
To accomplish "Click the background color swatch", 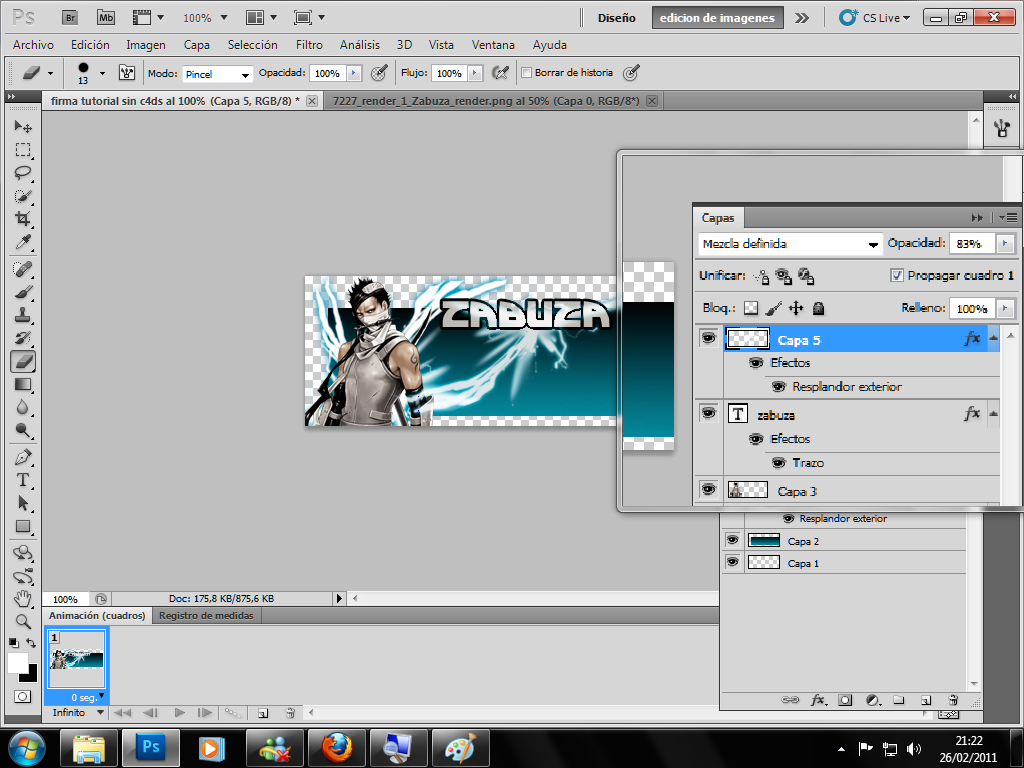I will [x=31, y=676].
